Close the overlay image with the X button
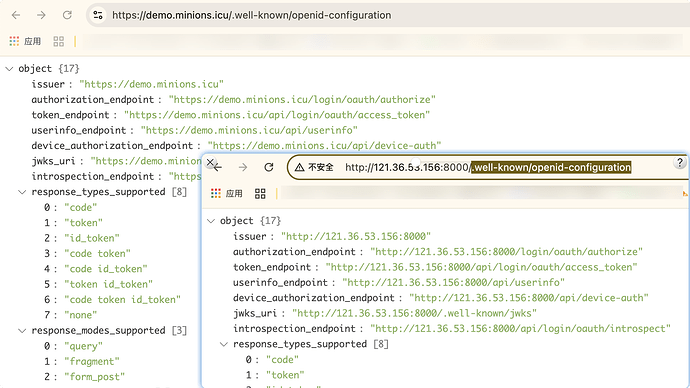The height and width of the screenshot is (388, 690). [210, 162]
